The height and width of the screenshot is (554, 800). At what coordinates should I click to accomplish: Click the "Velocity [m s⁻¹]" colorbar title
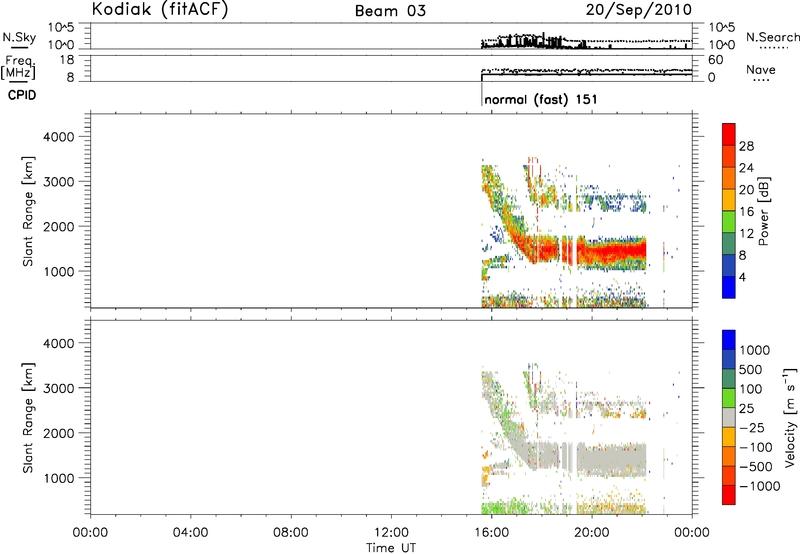click(790, 417)
